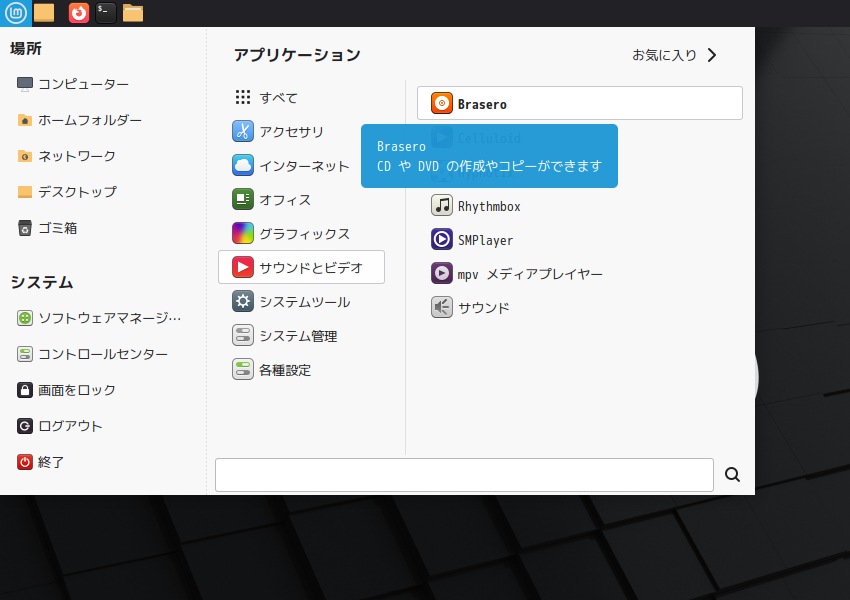This screenshot has width=850, height=600.
Task: Click the SMPlayer play icon
Action: (x=442, y=239)
